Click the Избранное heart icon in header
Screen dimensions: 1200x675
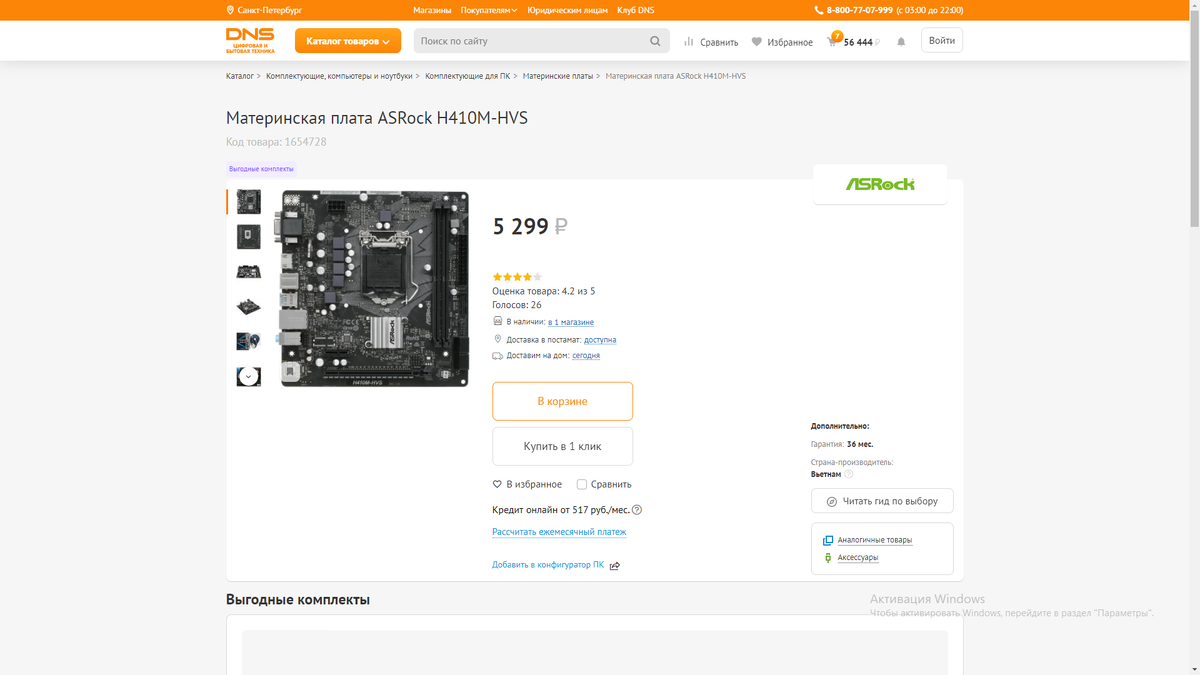pos(757,42)
